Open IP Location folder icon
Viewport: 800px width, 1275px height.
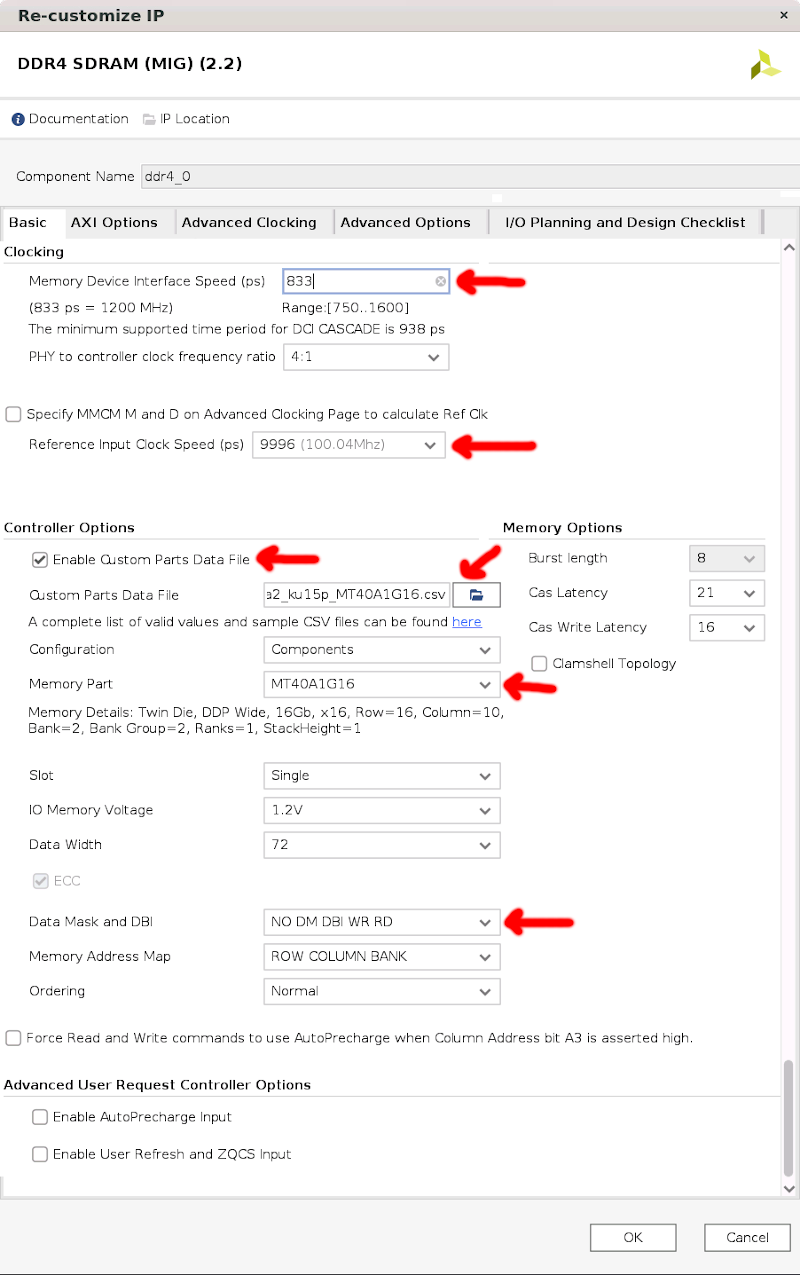pyautogui.click(x=149, y=119)
